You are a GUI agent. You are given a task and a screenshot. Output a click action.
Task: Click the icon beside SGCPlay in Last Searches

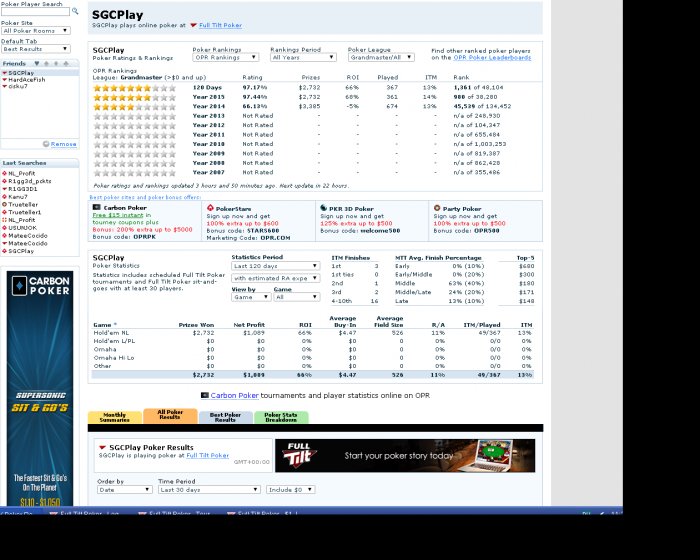point(4,251)
